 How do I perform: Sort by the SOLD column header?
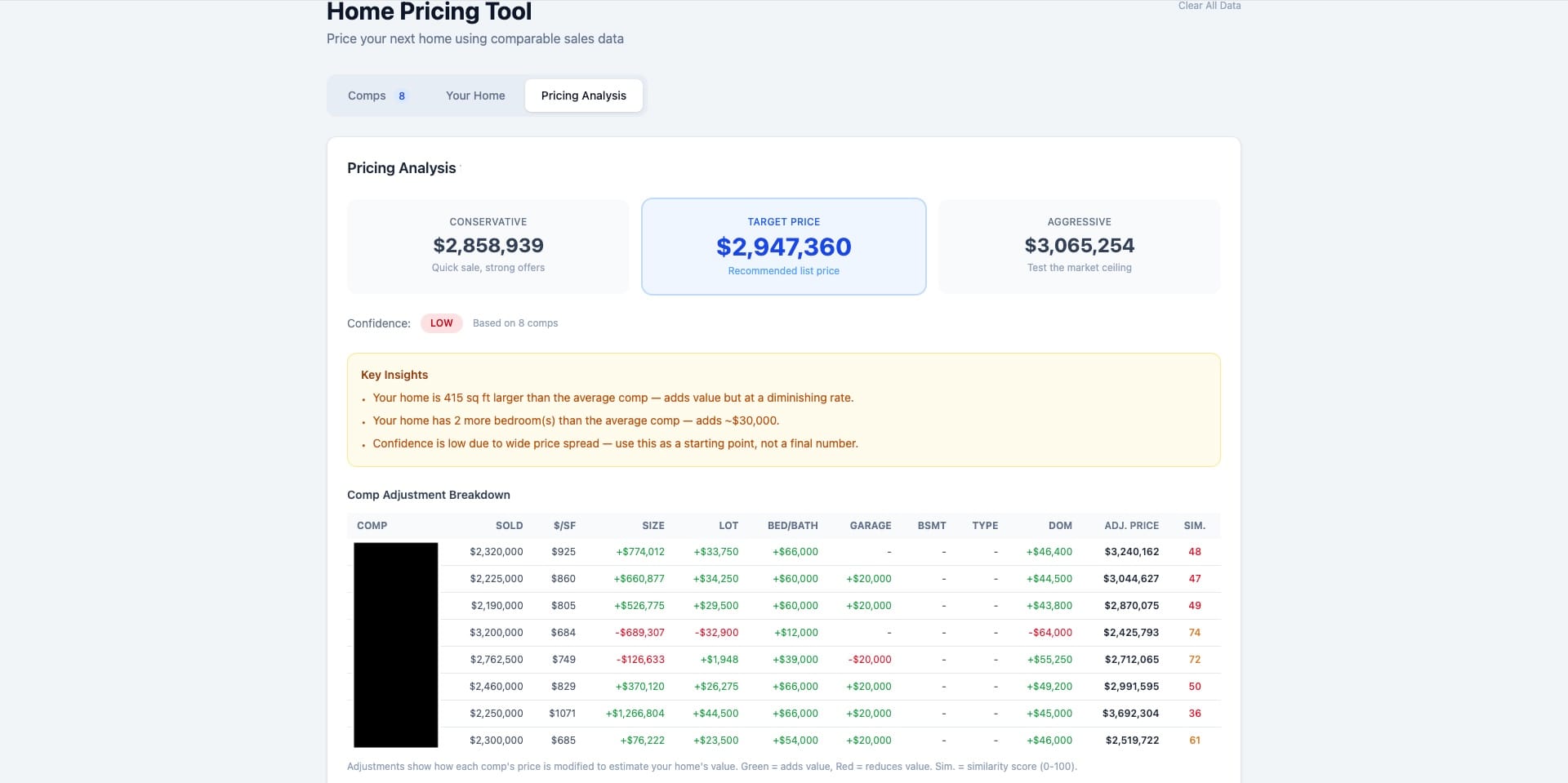tap(509, 526)
